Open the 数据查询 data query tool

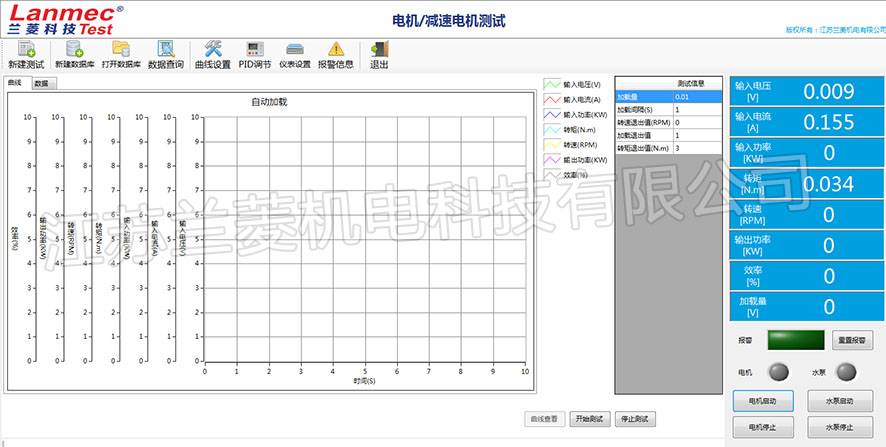point(166,49)
